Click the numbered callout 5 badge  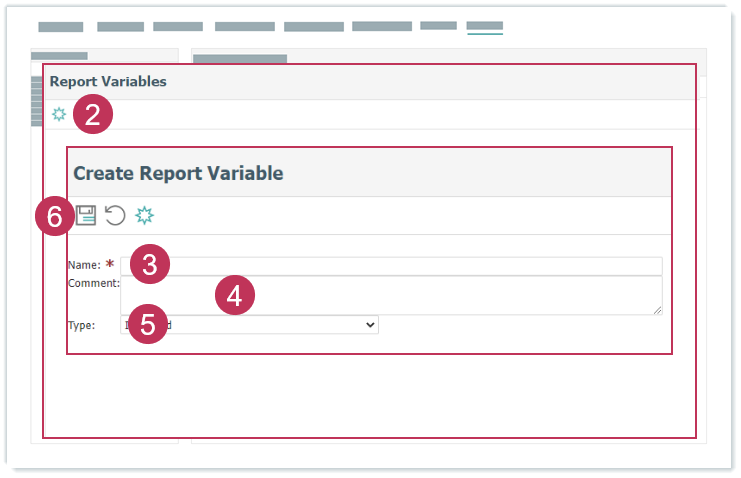(148, 325)
